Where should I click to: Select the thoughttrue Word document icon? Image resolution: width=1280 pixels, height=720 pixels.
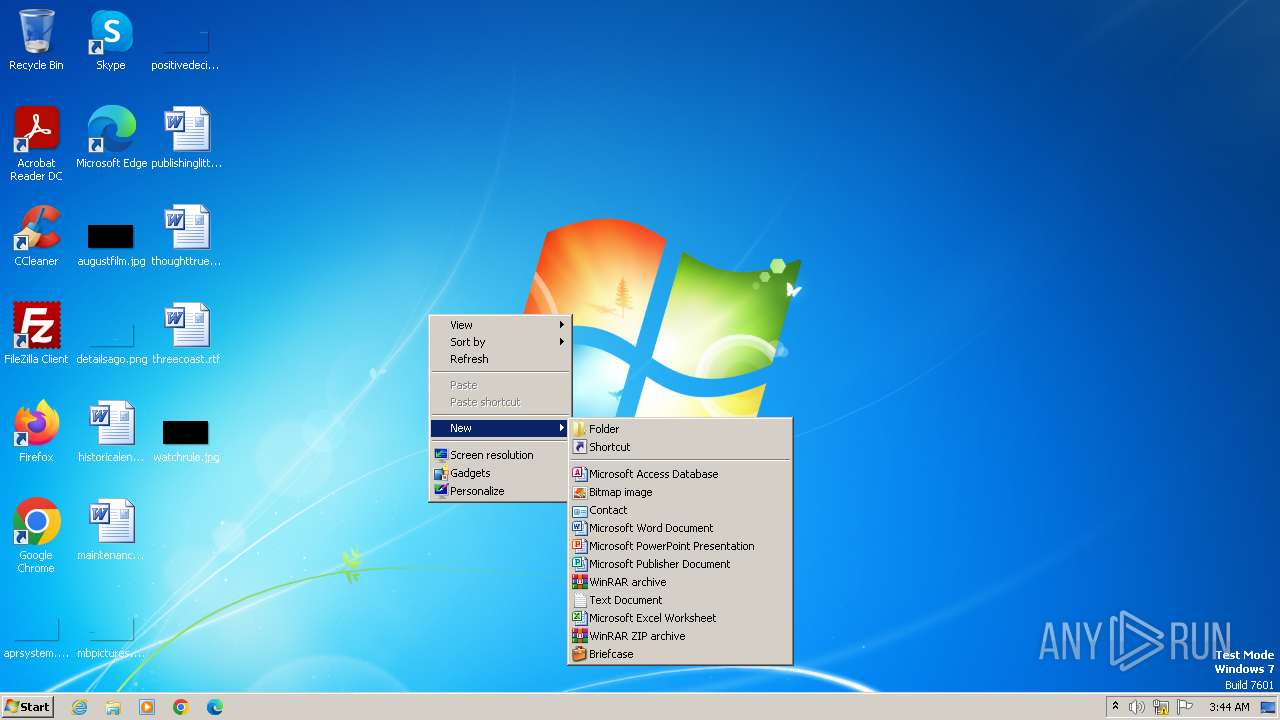[x=186, y=236]
